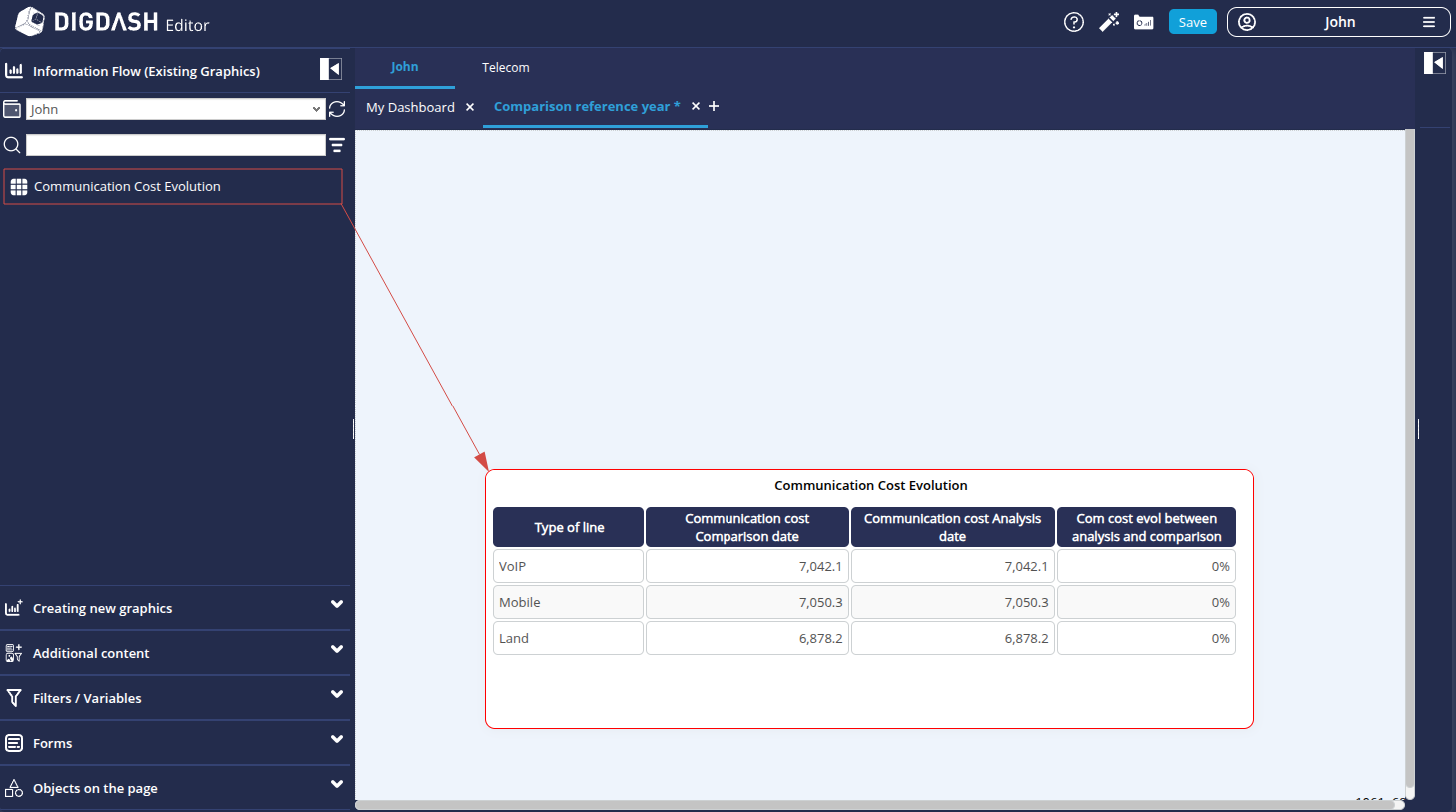Click the filter lines icon beside search

[x=337, y=145]
